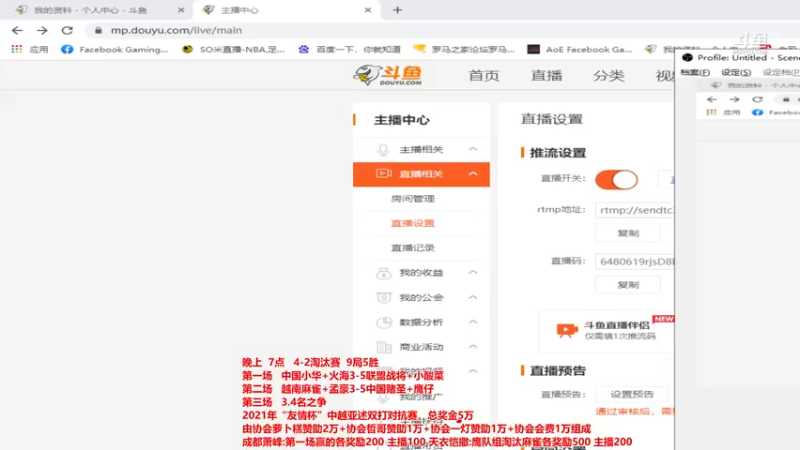Open the 罗马之家论坛 bookmark

(x=464, y=49)
